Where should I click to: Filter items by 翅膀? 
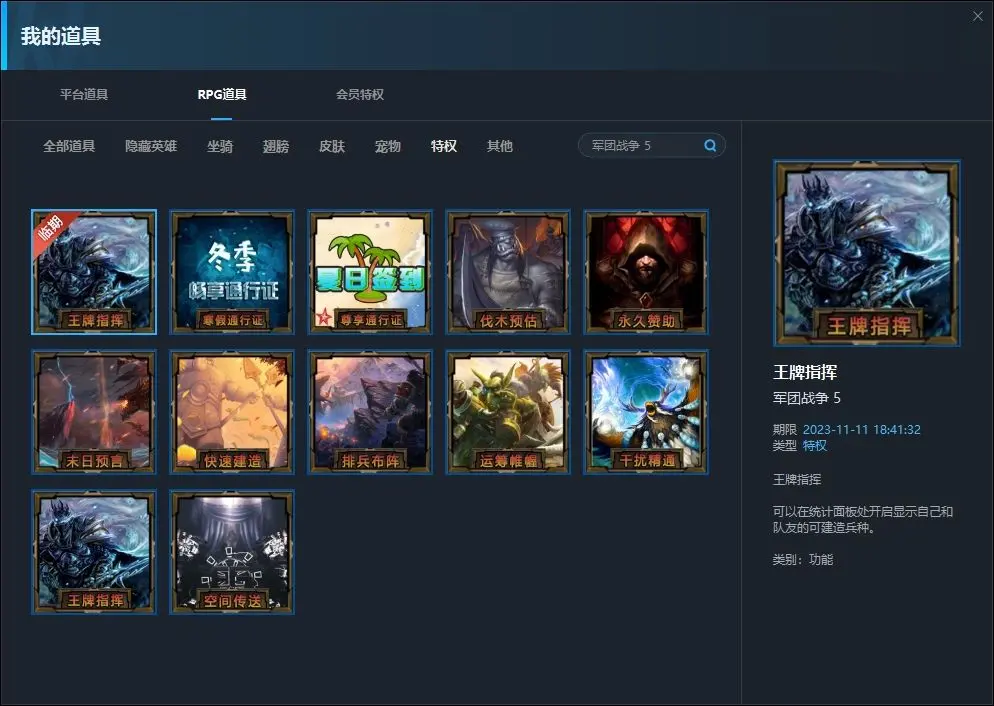[276, 146]
